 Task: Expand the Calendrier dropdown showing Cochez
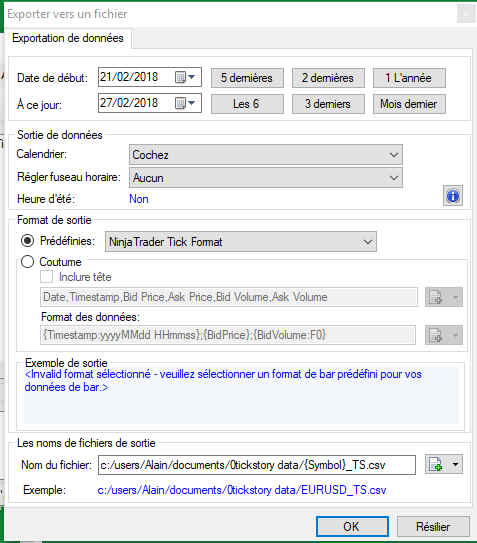click(x=266, y=154)
